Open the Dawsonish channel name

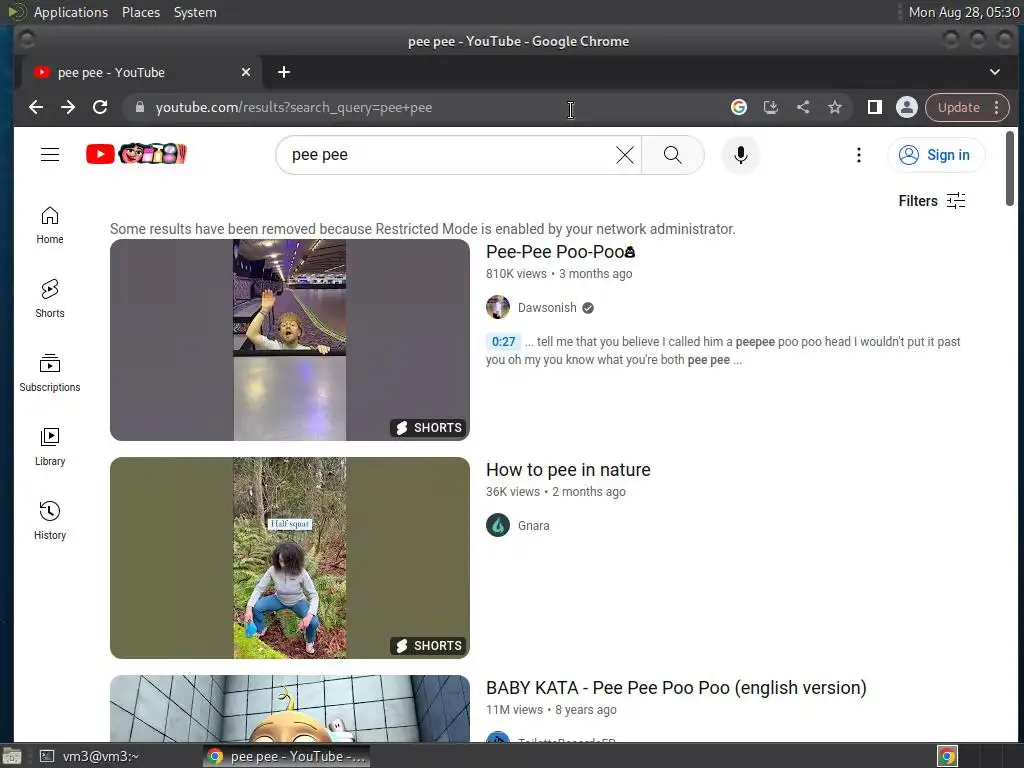(547, 308)
